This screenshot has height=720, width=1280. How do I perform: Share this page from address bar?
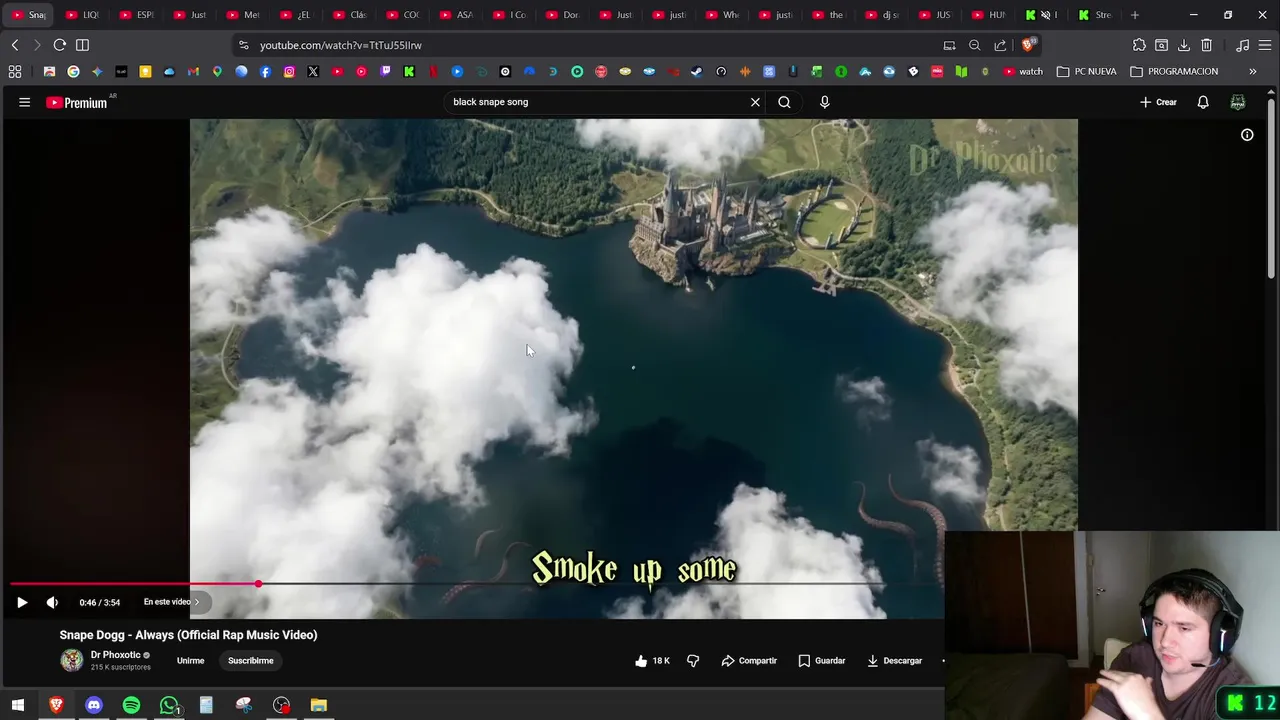pos(1000,45)
